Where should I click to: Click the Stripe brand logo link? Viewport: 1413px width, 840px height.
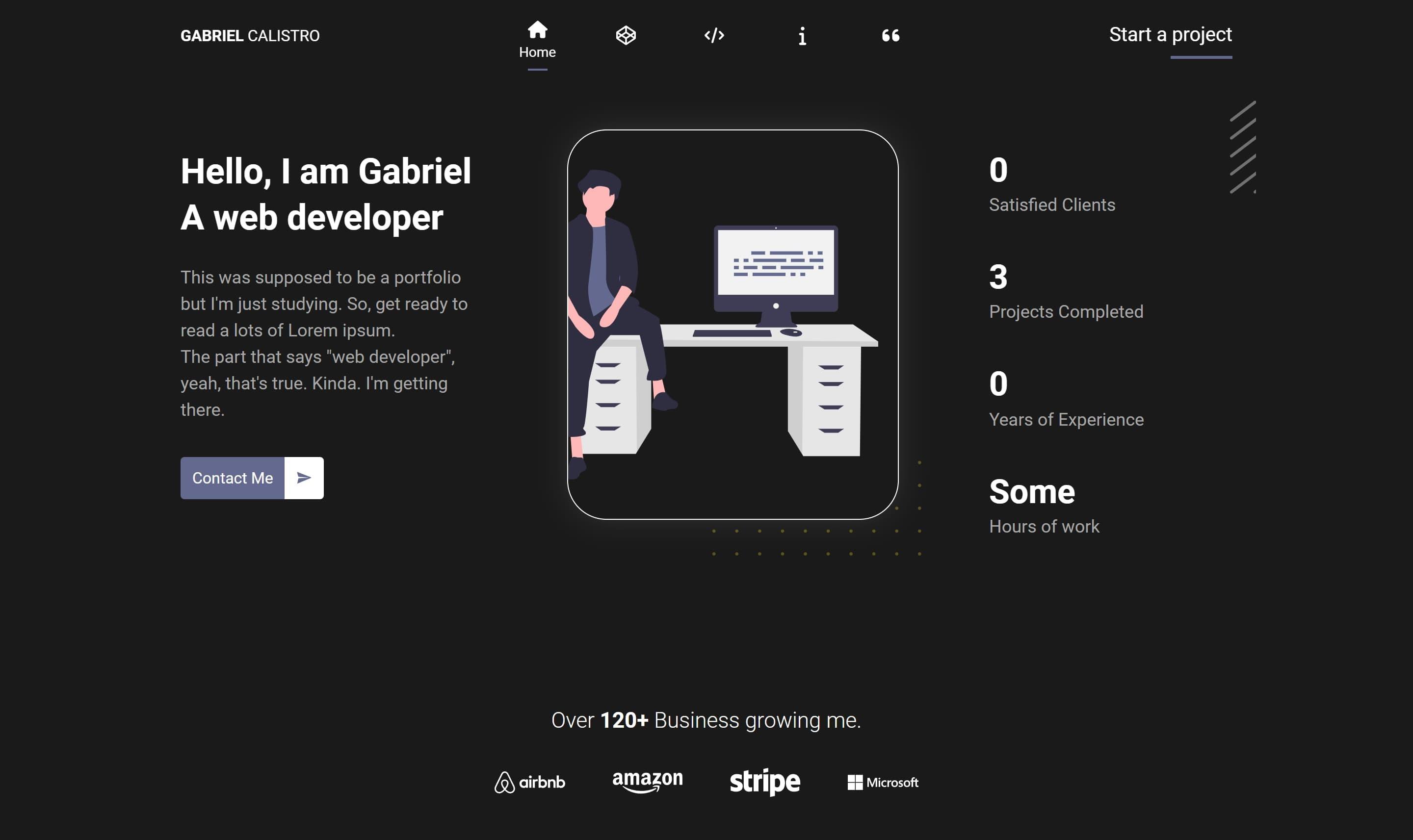pyautogui.click(x=765, y=782)
